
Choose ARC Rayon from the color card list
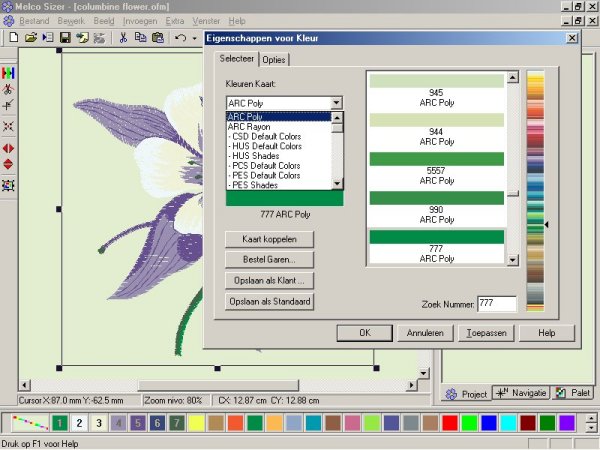point(279,127)
